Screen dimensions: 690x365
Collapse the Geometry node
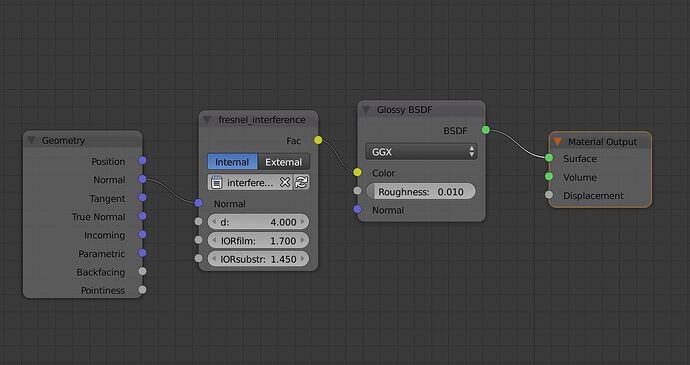pos(31,140)
